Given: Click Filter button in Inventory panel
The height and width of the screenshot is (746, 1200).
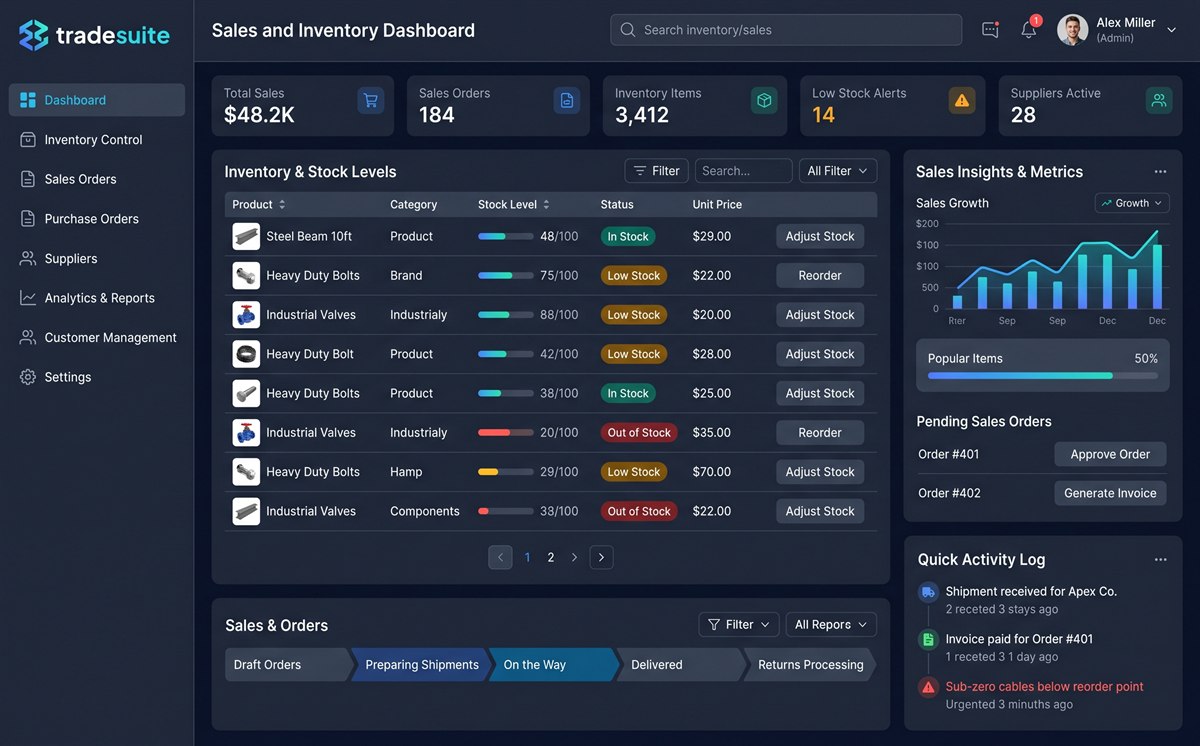Looking at the screenshot, I should pyautogui.click(x=657, y=171).
